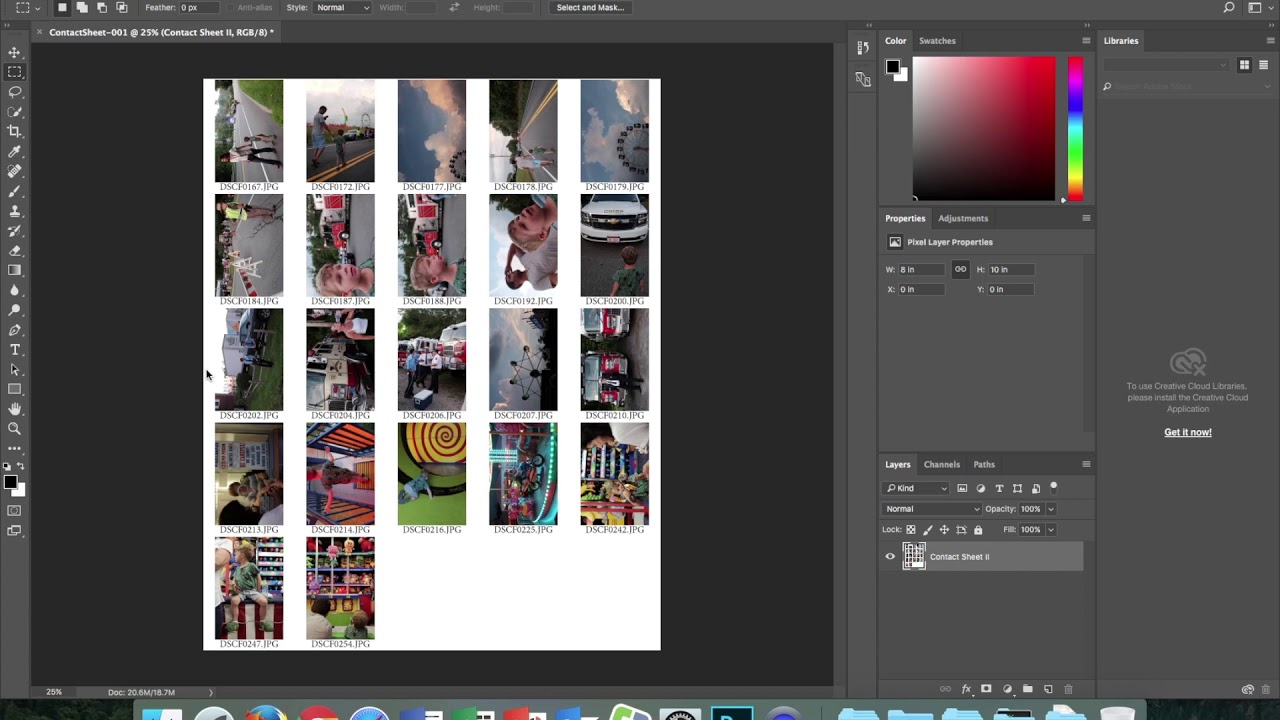Toggle Lock image pixels brush icon
The height and width of the screenshot is (720, 1280).
click(927, 530)
